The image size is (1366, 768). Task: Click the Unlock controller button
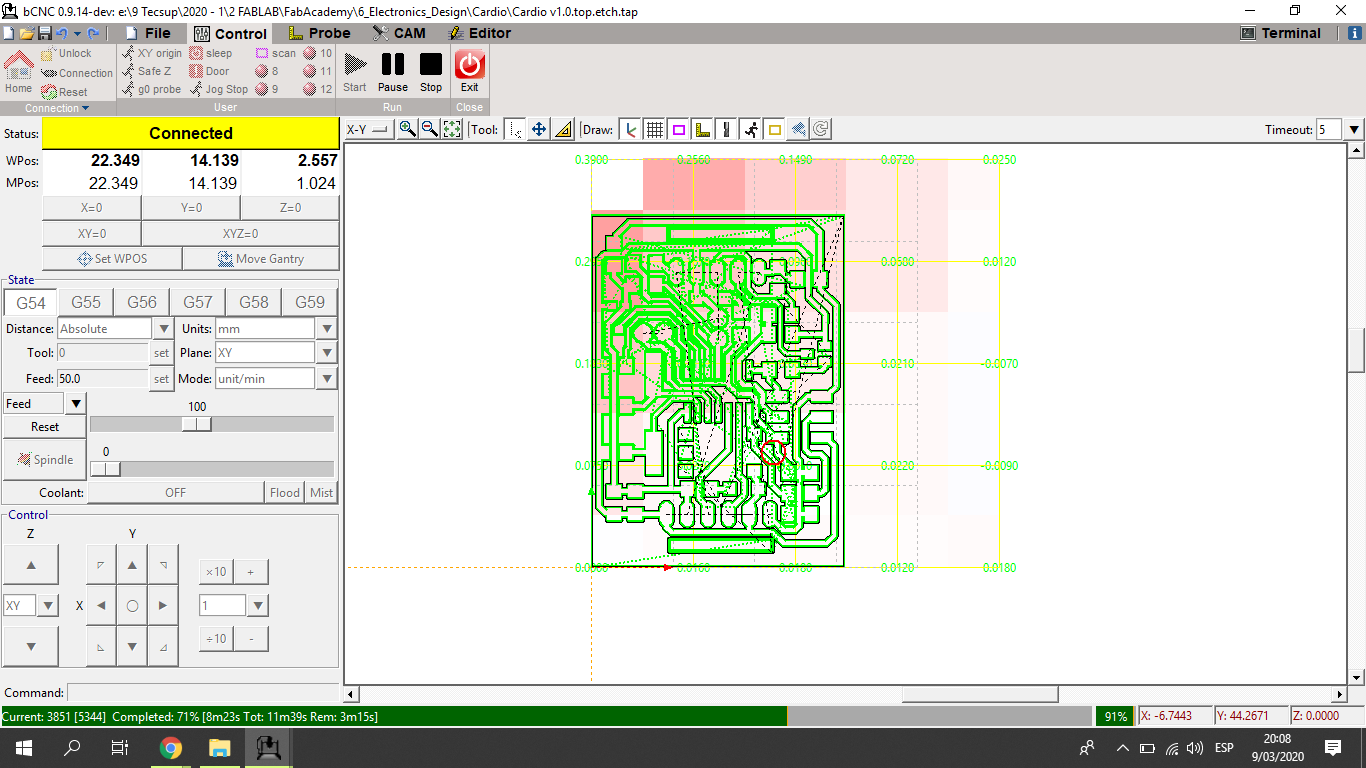pyautogui.click(x=66, y=53)
